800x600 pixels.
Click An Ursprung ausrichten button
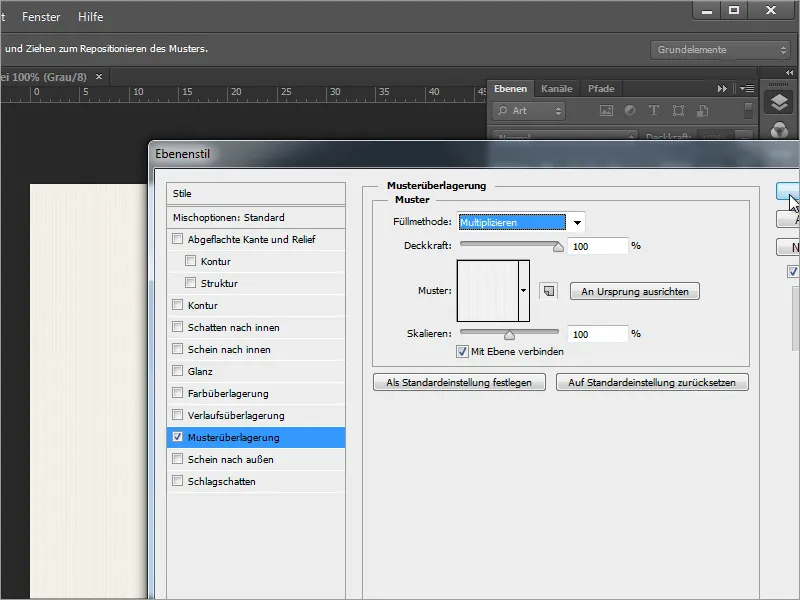pos(634,291)
